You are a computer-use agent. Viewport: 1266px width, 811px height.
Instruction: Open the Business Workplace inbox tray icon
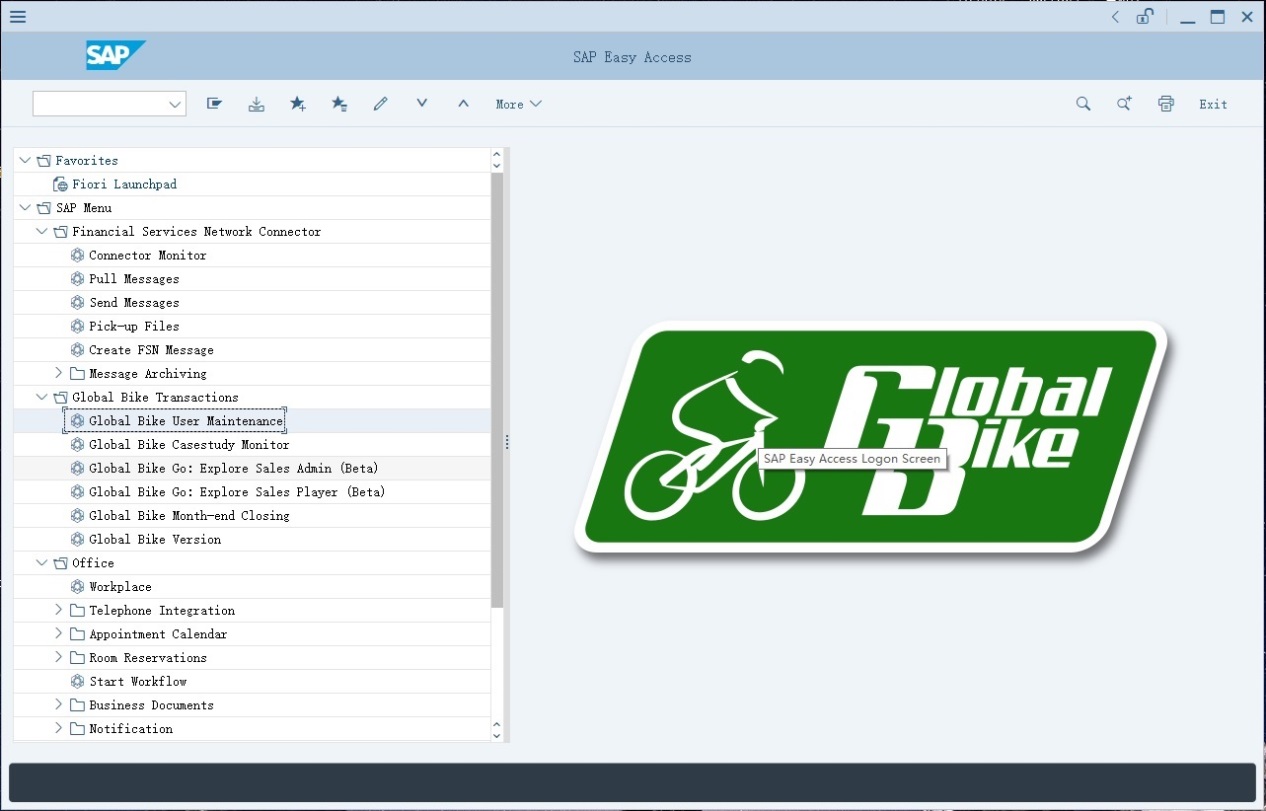[x=256, y=104]
